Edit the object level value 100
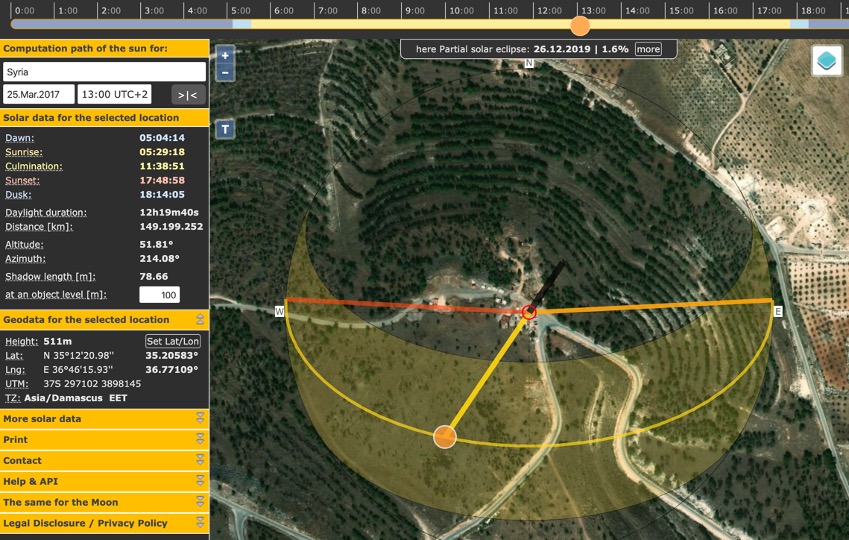 (160, 295)
